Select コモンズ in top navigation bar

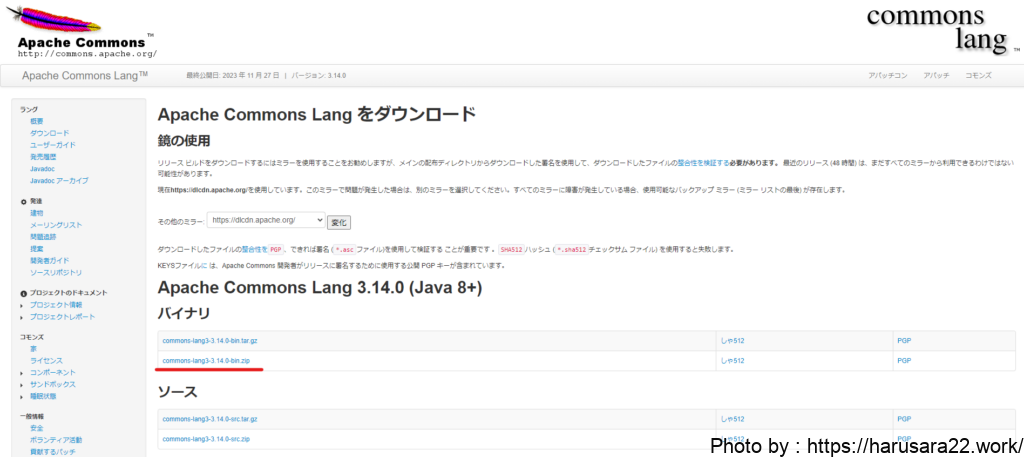click(x=977, y=76)
